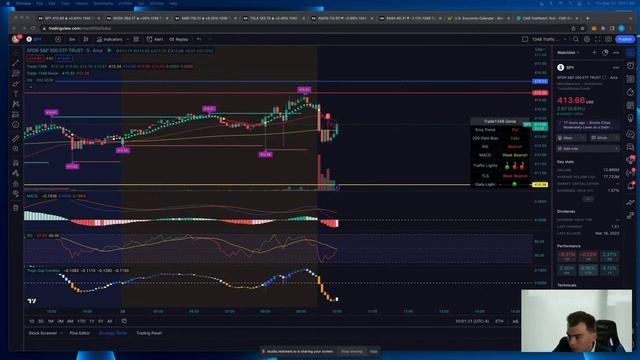Screen dimensions: 640x360
Task: Collapse the indicator legend arrow
Action: [31, 87]
